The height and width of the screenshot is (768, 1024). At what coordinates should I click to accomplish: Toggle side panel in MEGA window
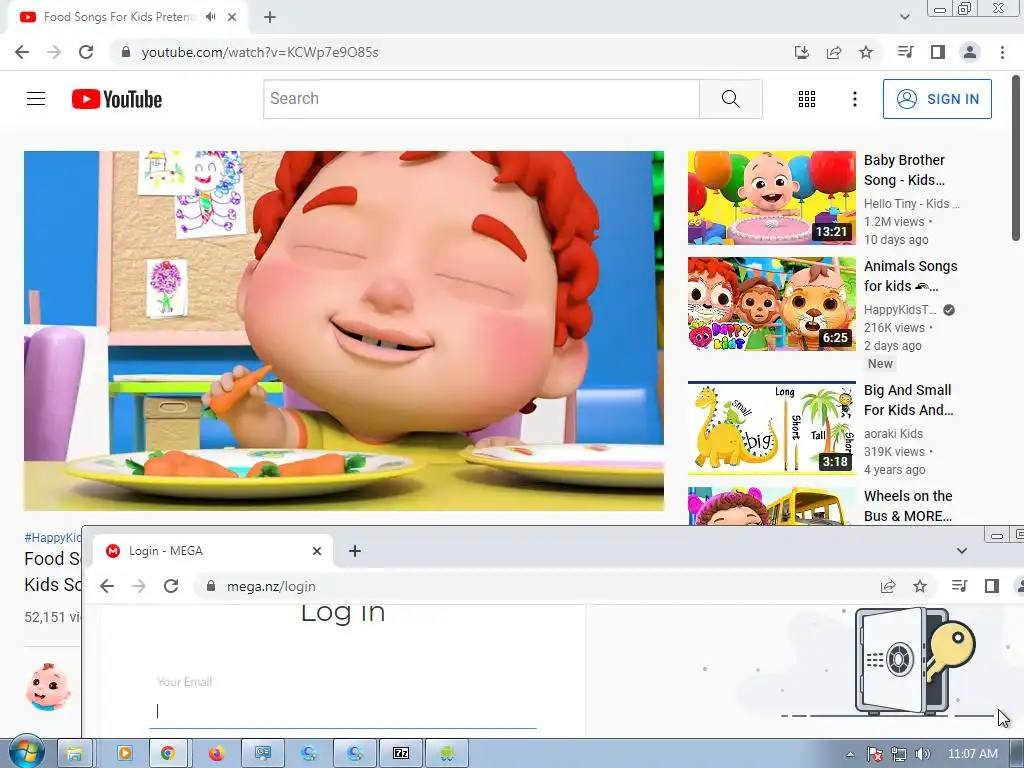991,586
